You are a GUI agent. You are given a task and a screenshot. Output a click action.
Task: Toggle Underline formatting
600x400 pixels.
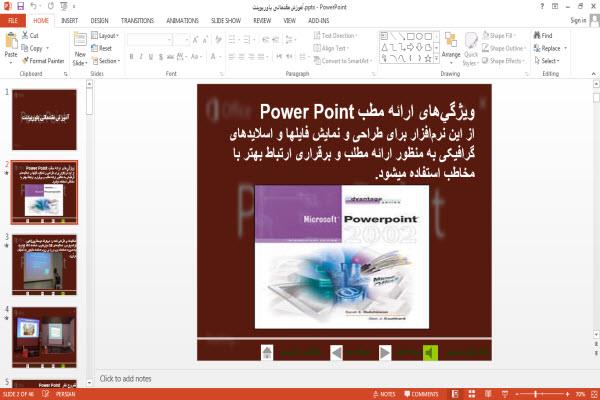(151, 57)
